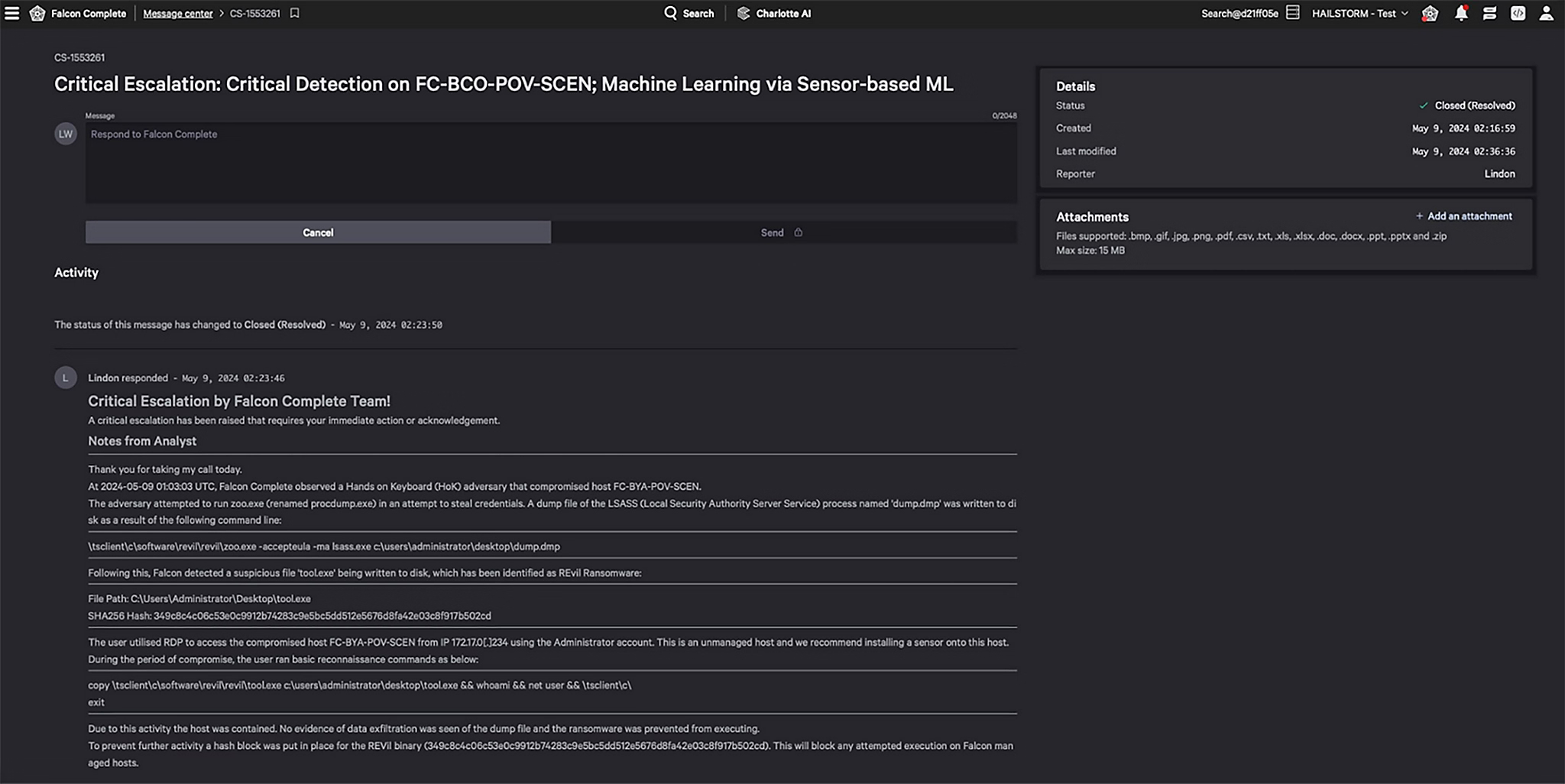Click the Falcon Complete logo icon

(37, 13)
